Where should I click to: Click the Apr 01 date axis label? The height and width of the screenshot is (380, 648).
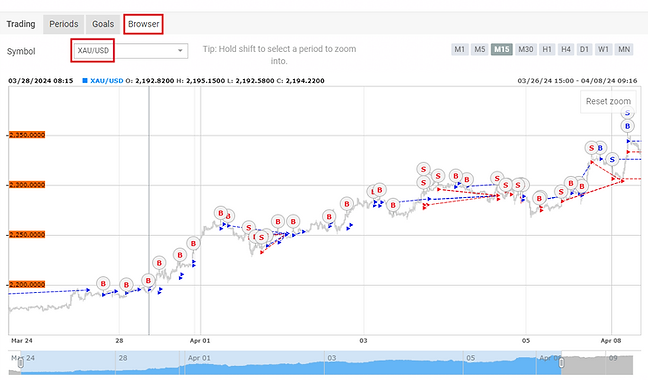(x=200, y=341)
